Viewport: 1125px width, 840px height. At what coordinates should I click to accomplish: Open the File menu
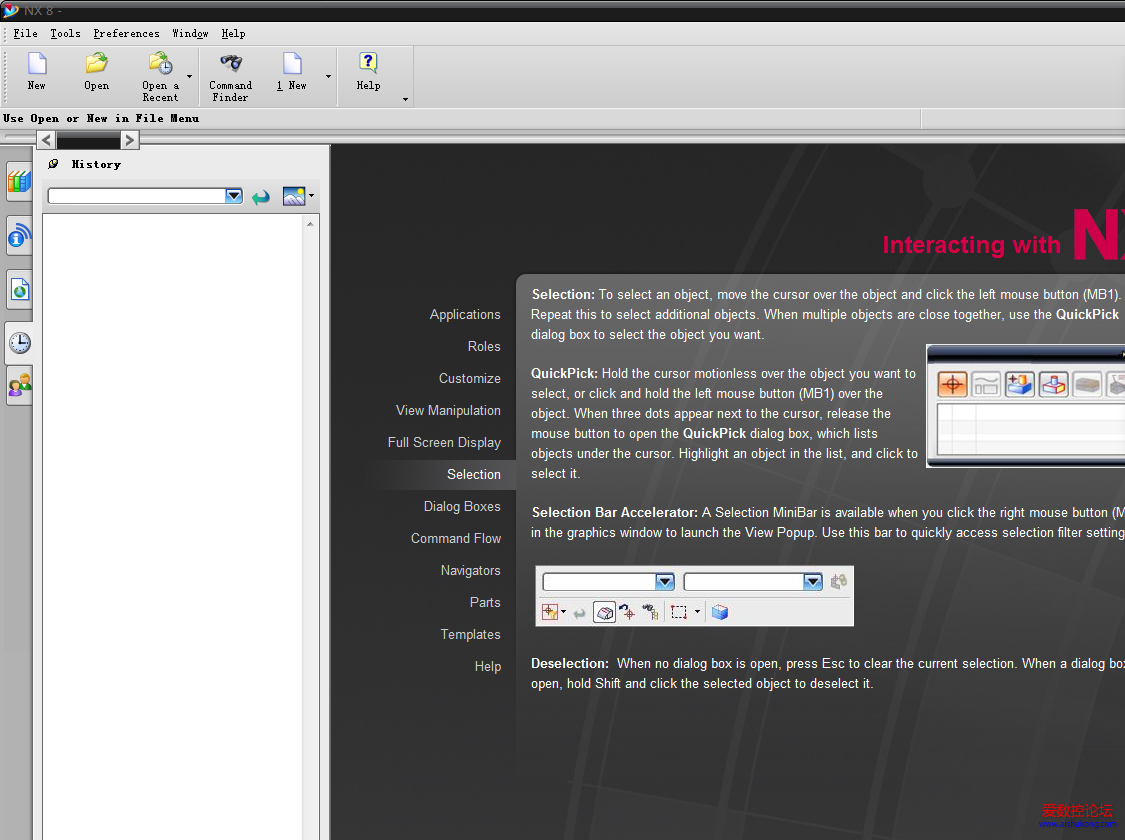click(x=25, y=33)
